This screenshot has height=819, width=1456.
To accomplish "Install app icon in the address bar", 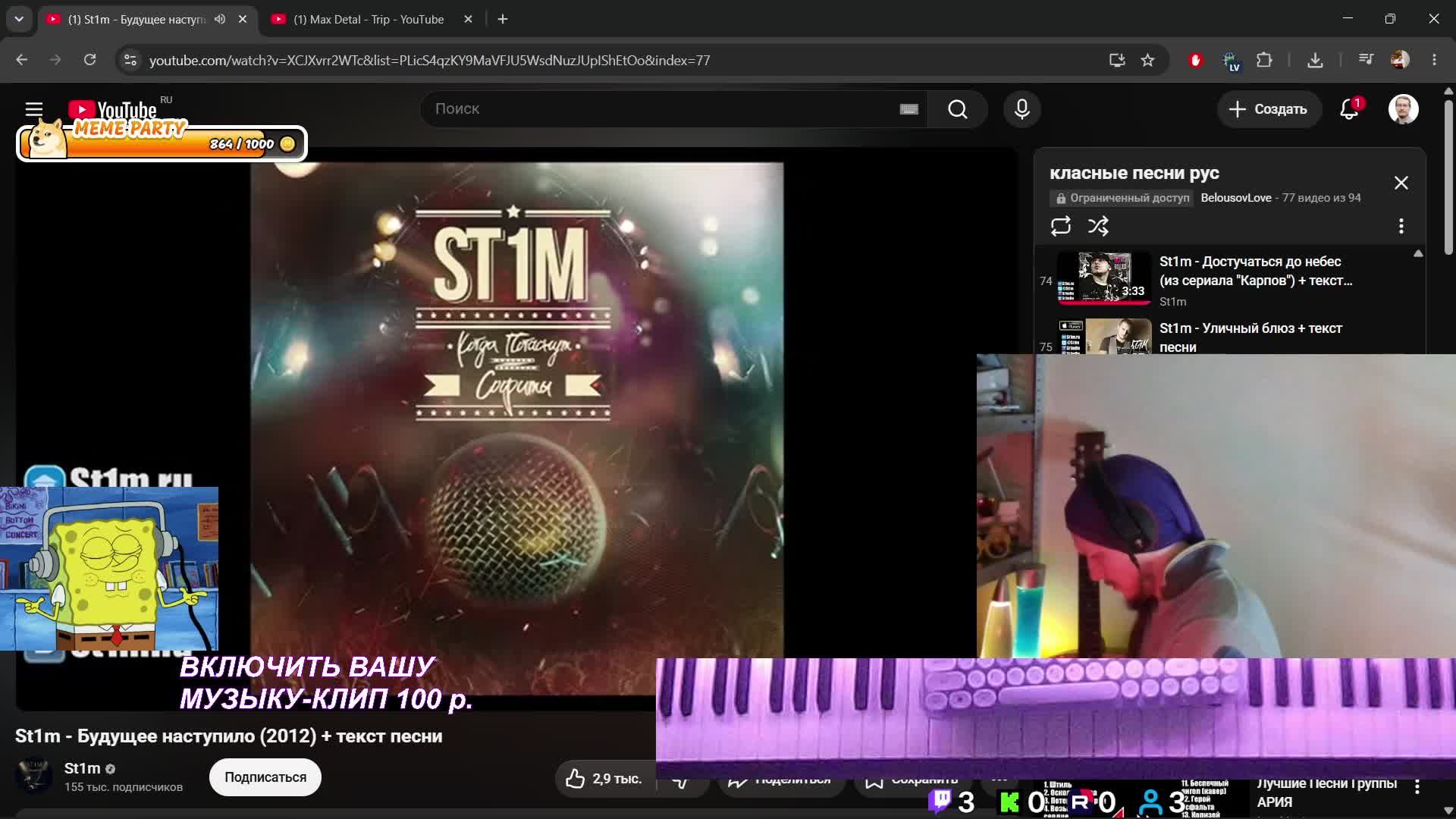I will (1117, 60).
